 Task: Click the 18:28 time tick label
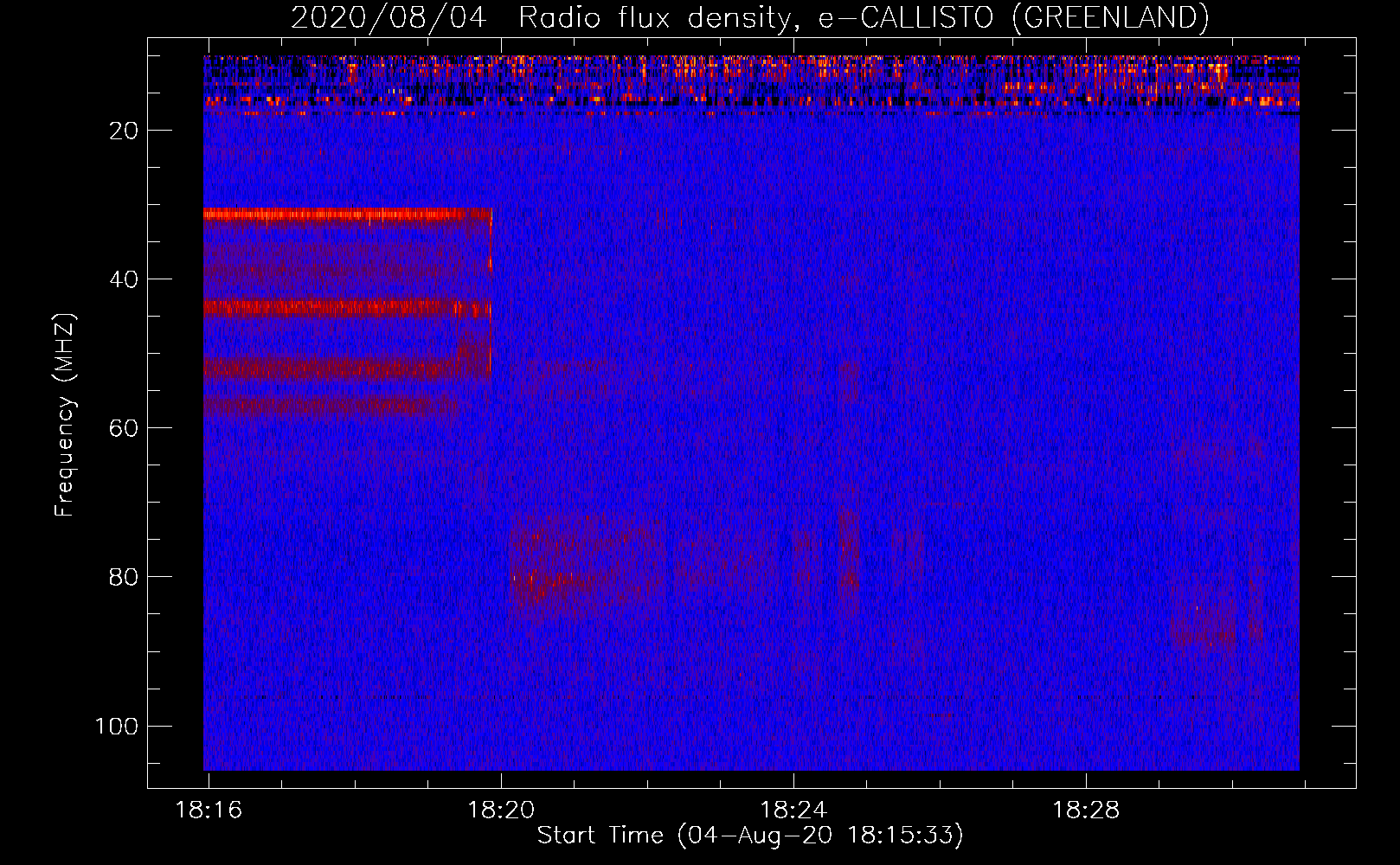[x=1086, y=811]
